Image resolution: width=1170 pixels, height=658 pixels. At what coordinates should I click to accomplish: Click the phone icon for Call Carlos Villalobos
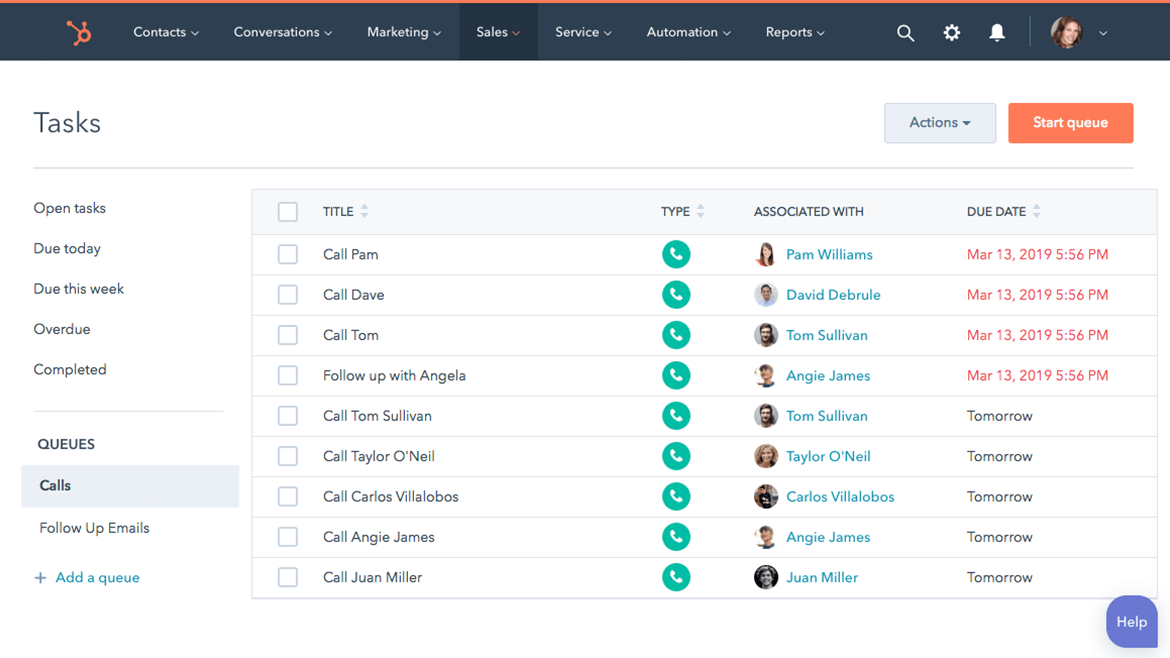tap(676, 496)
